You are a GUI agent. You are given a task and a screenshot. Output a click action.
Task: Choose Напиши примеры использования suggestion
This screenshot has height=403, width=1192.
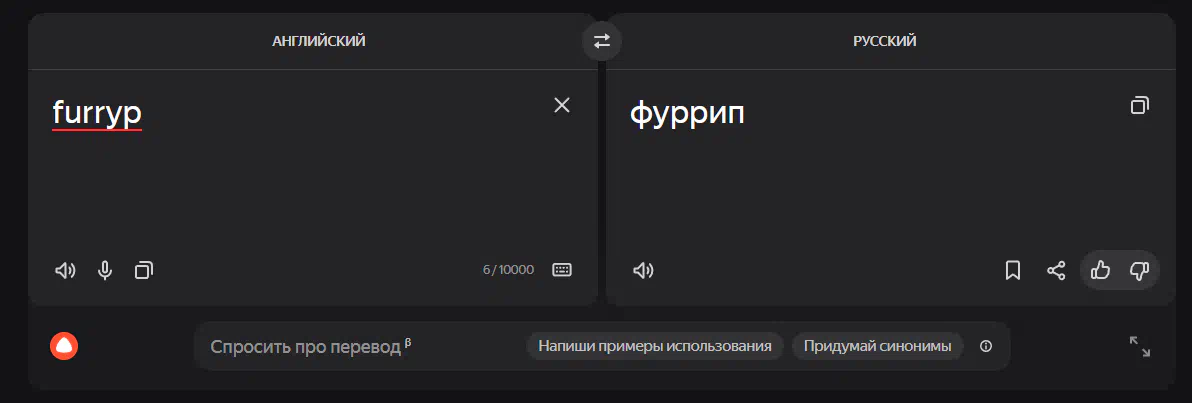655,346
